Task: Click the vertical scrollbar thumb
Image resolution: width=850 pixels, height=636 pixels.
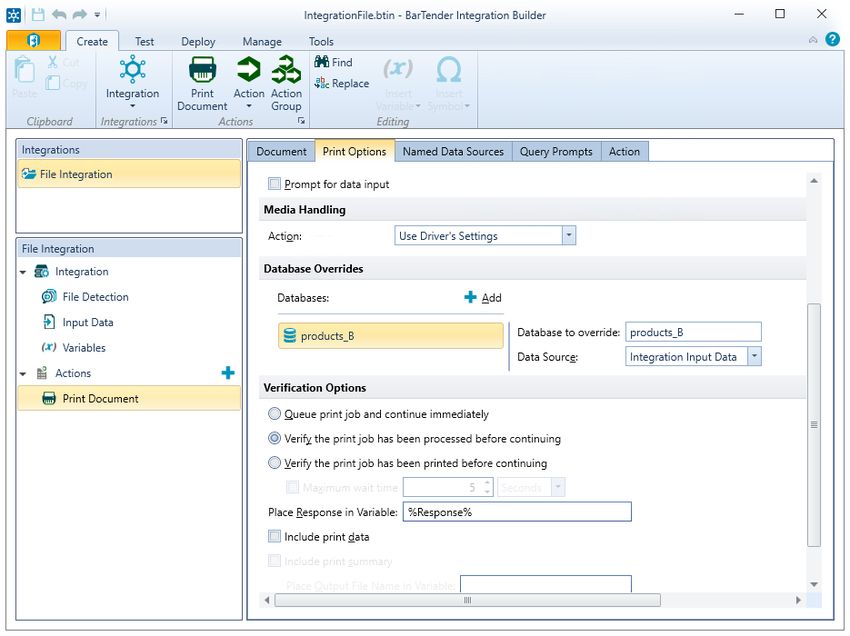Action: click(814, 425)
